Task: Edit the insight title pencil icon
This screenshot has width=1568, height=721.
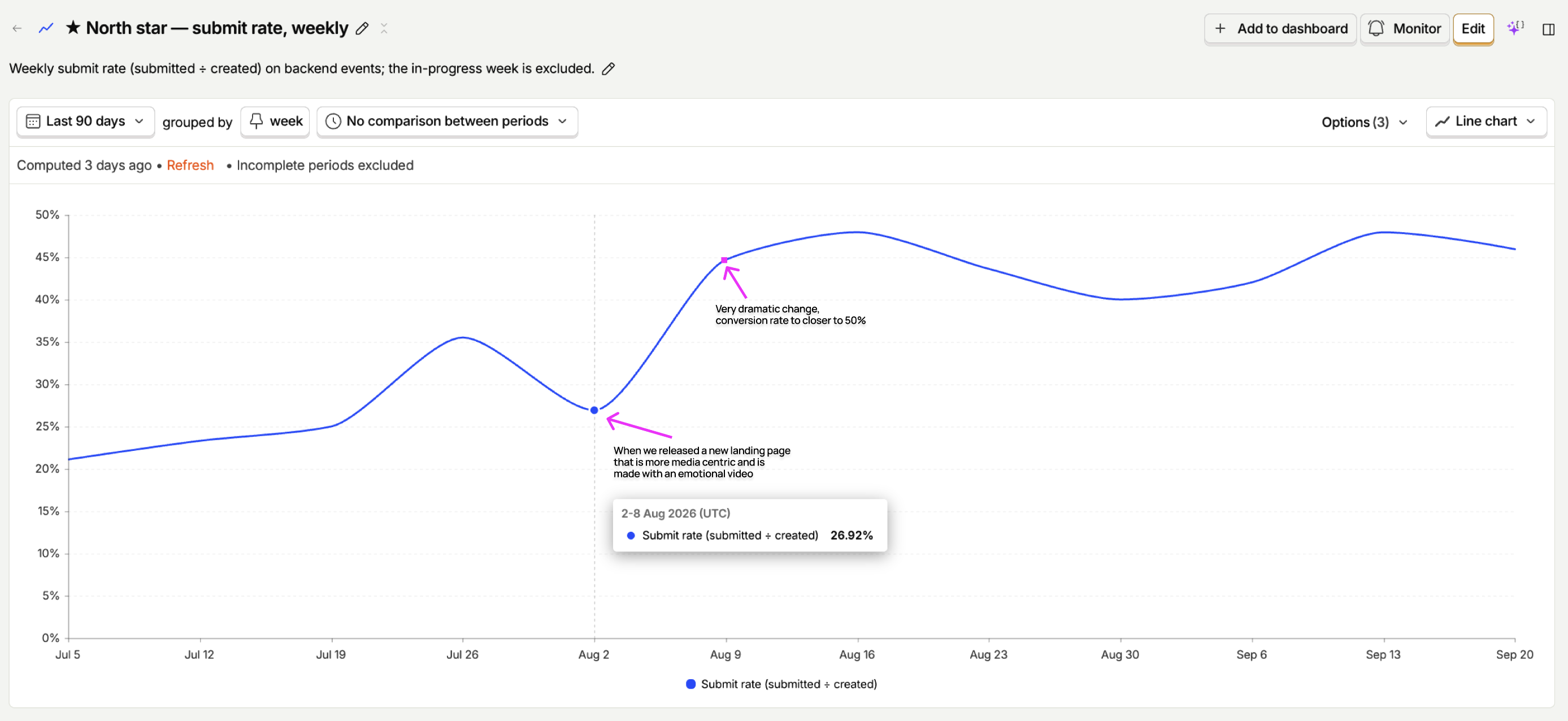Action: coord(362,29)
